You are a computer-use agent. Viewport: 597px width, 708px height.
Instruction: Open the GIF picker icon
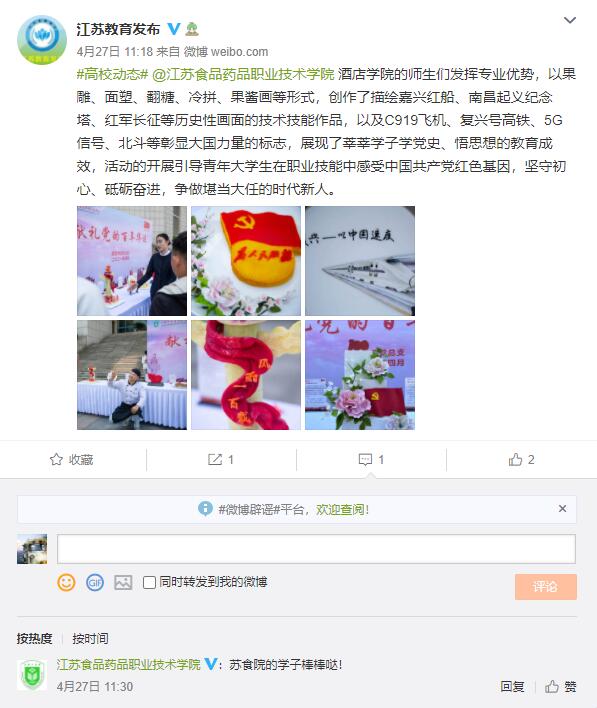pyautogui.click(x=95, y=582)
